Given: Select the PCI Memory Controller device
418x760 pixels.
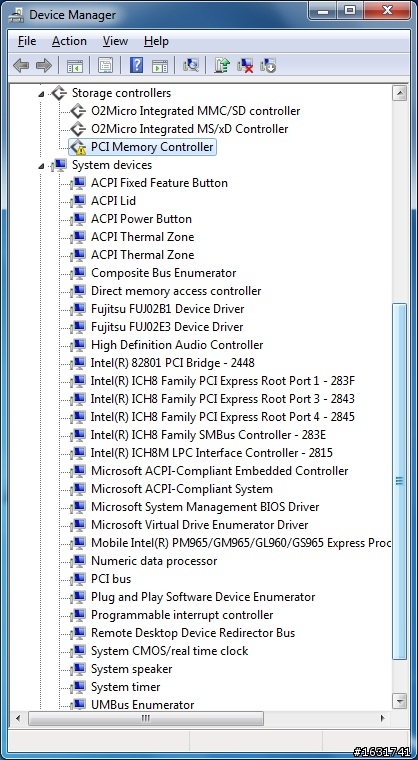Looking at the screenshot, I should pyautogui.click(x=152, y=147).
